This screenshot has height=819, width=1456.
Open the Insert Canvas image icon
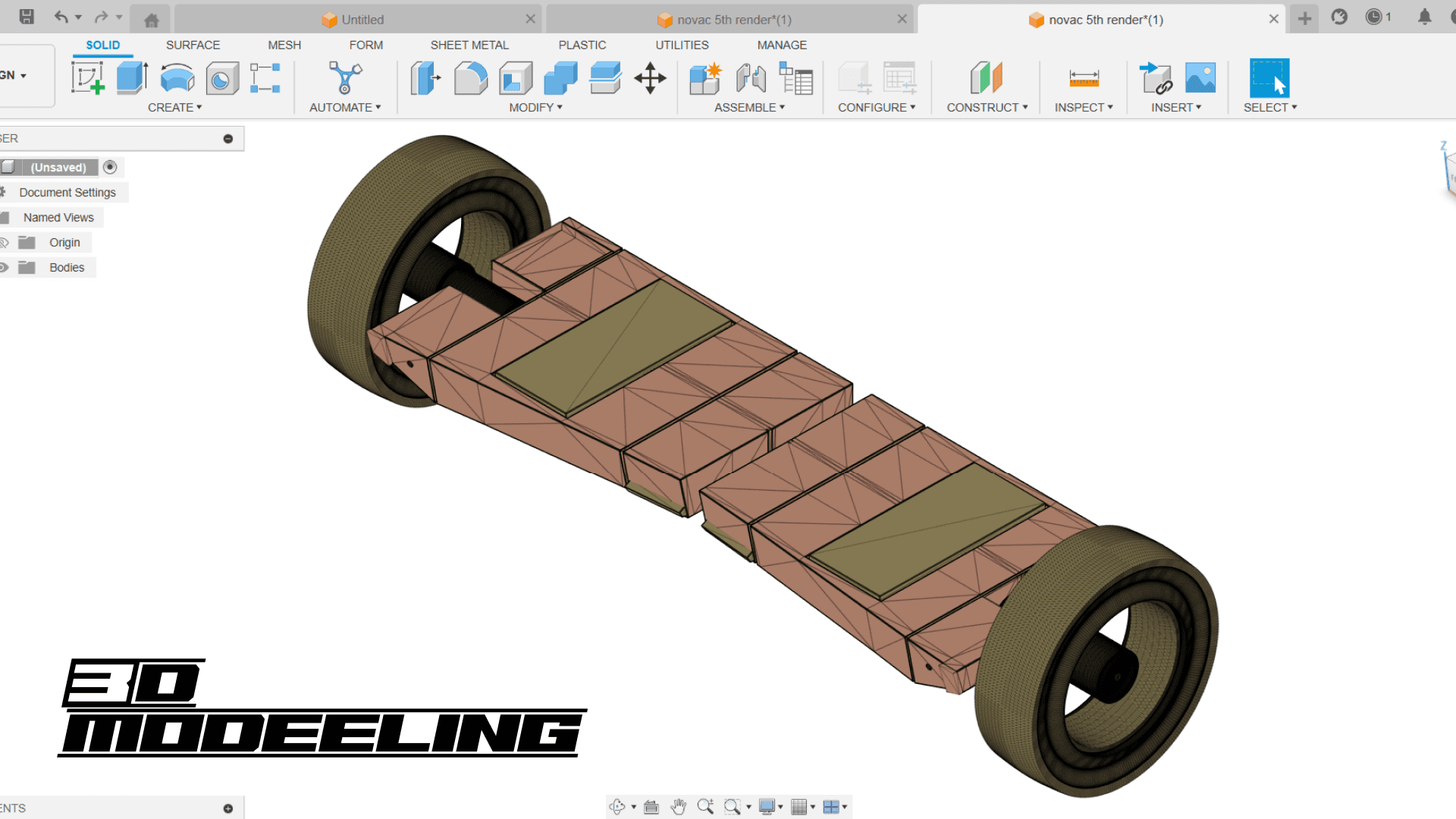pos(1200,78)
